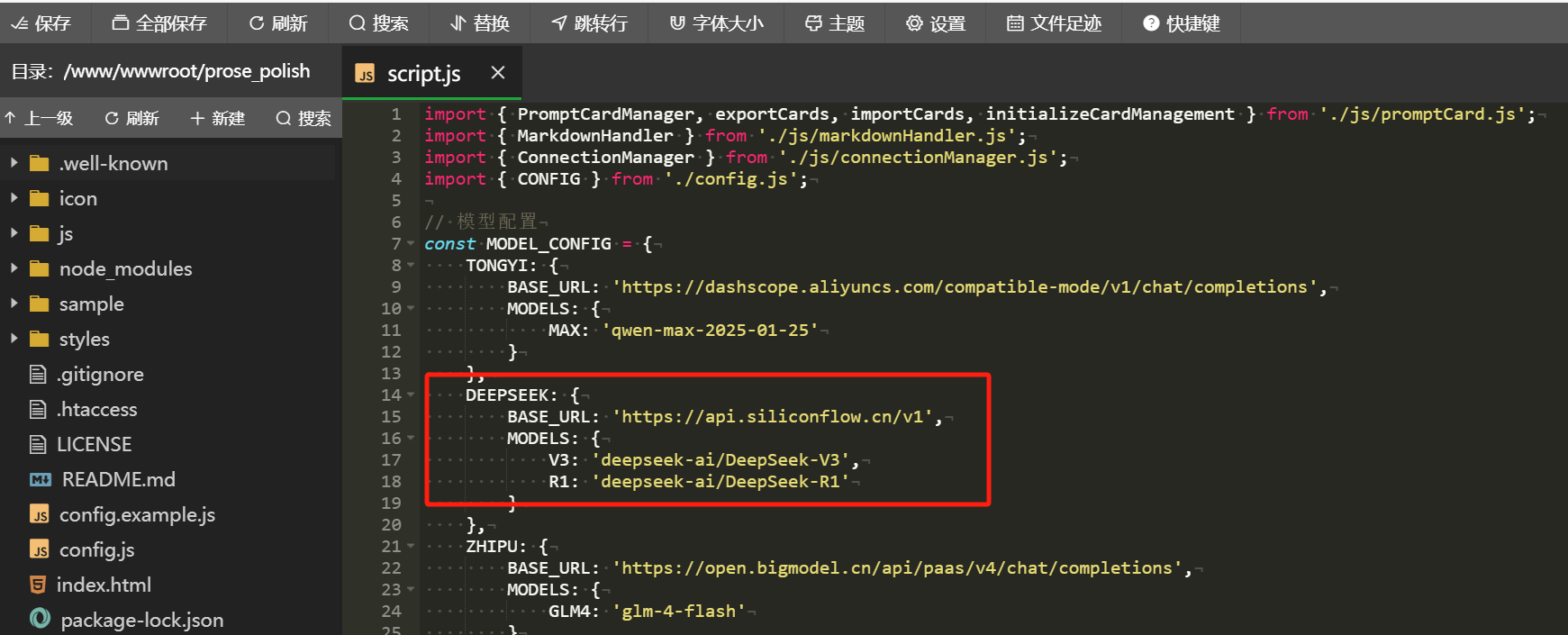The height and width of the screenshot is (635, 1568).
Task: Fold MODEL_CONFIG block at line 7
Action: [411, 244]
